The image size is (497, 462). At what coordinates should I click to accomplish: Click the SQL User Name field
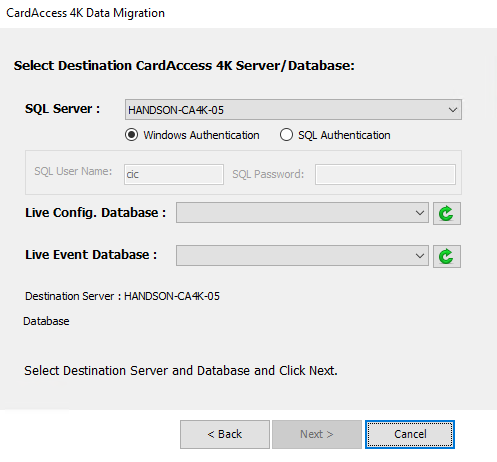pos(174,174)
